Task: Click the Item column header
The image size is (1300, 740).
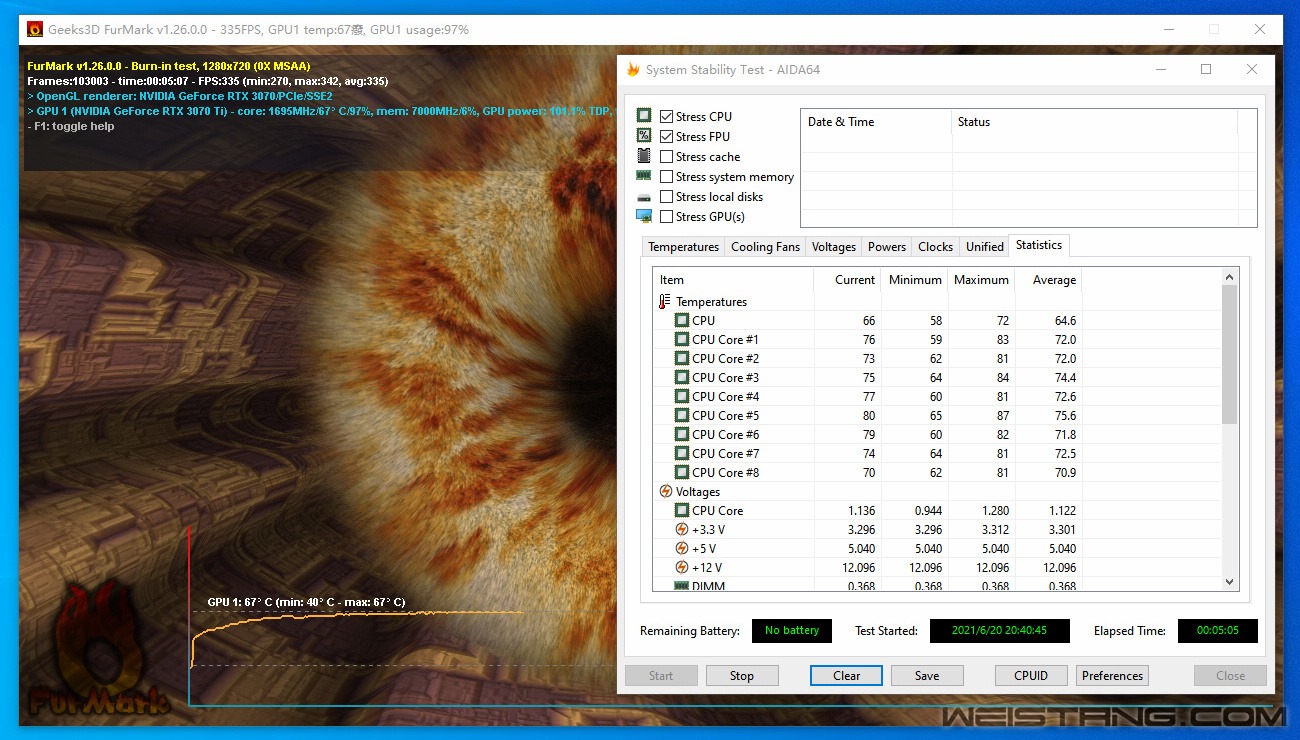Action: [733, 280]
